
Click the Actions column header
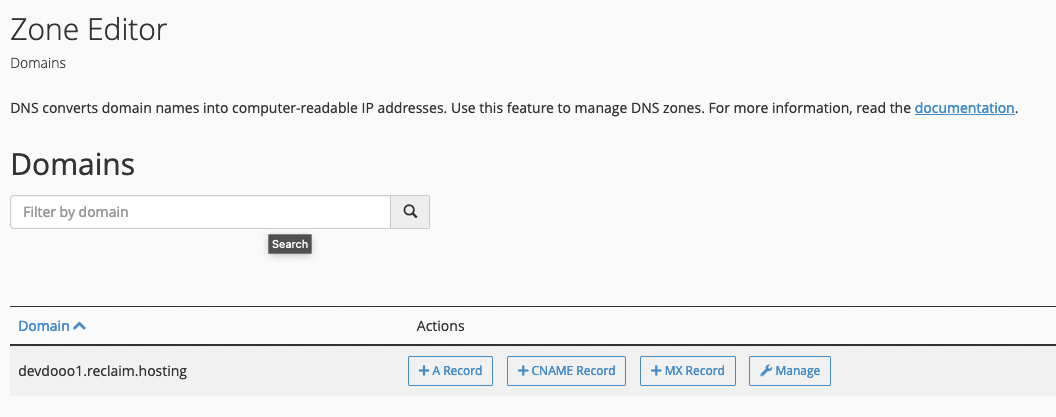pyautogui.click(x=440, y=326)
